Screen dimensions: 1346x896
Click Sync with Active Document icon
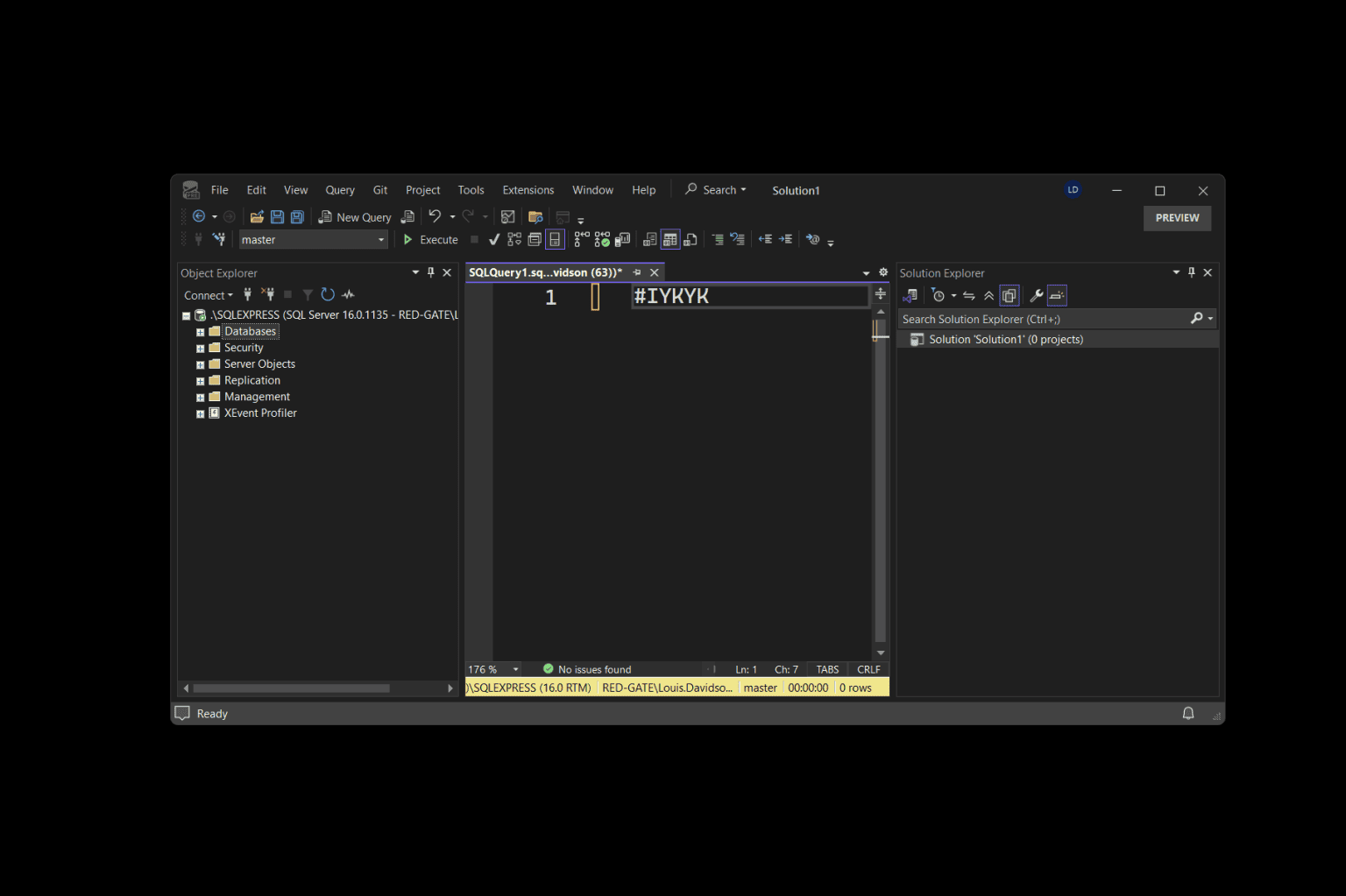(968, 295)
